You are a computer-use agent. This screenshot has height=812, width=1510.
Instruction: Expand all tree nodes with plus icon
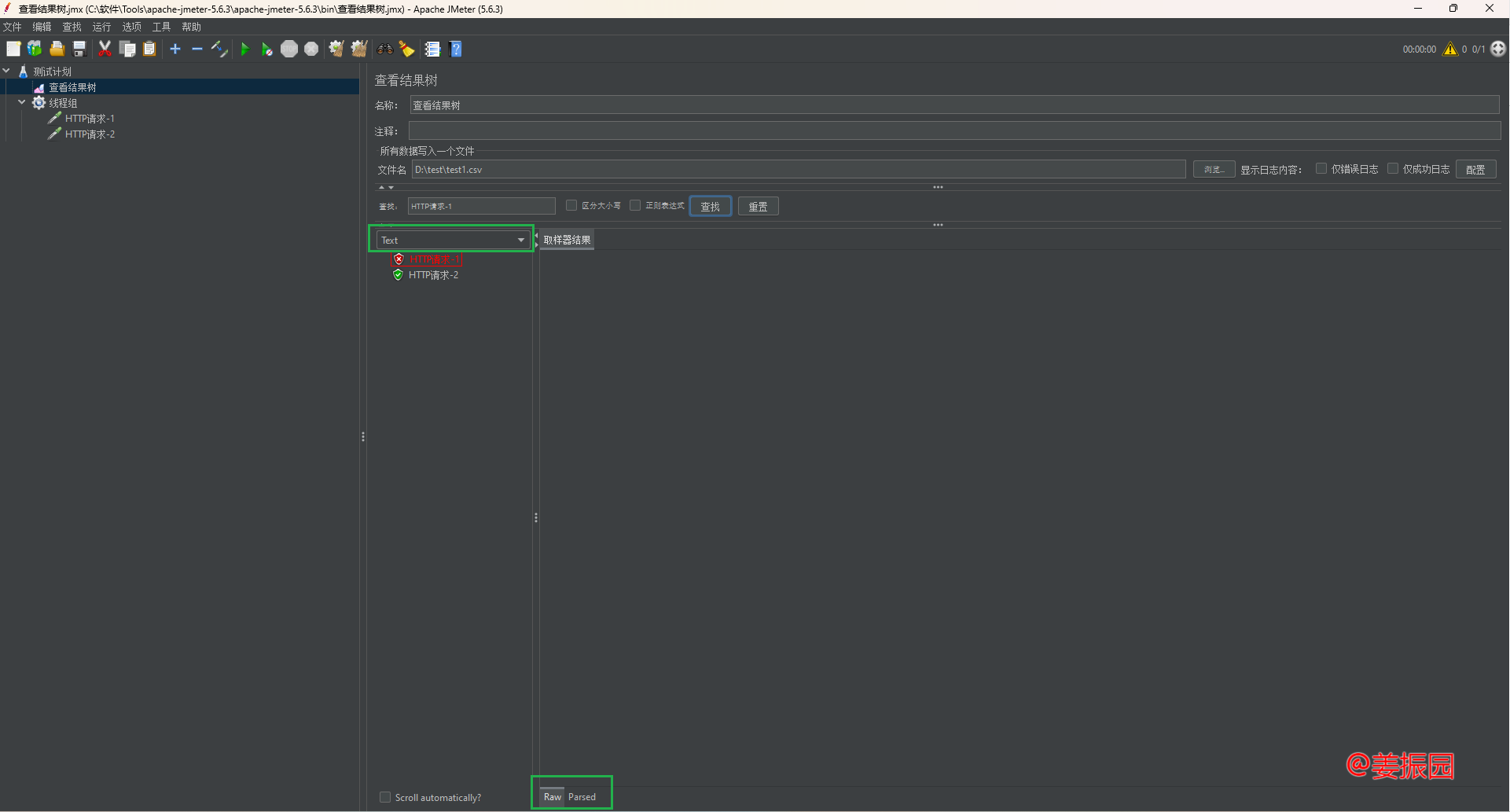point(175,49)
